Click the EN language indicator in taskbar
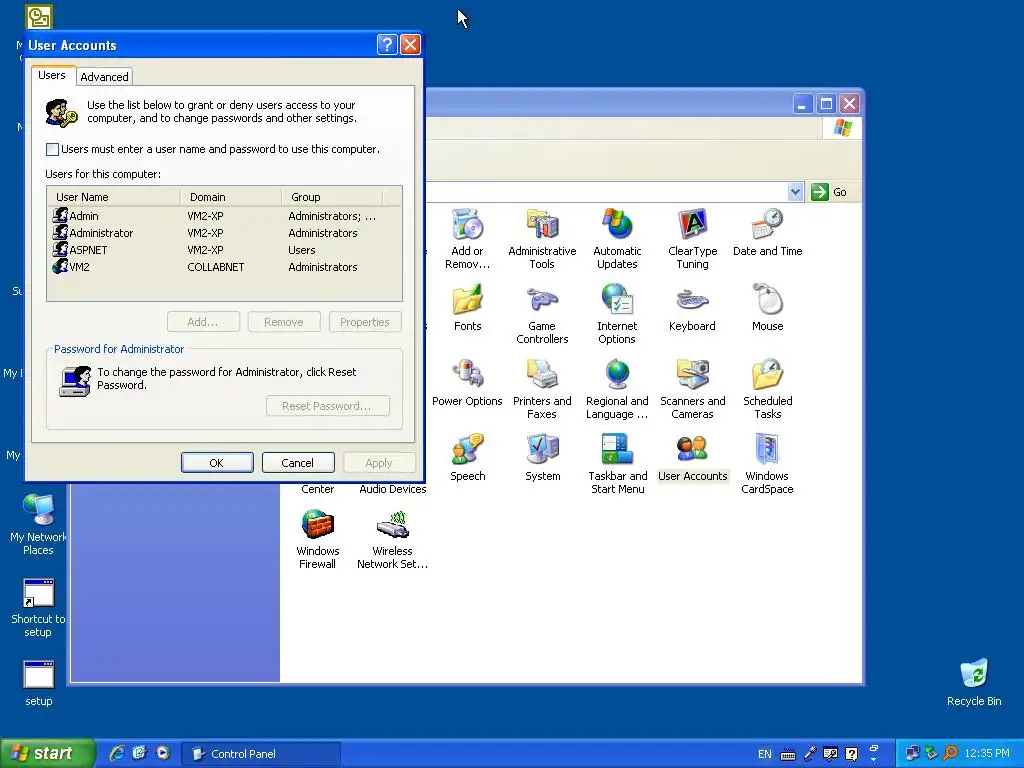1024x768 pixels. (765, 754)
